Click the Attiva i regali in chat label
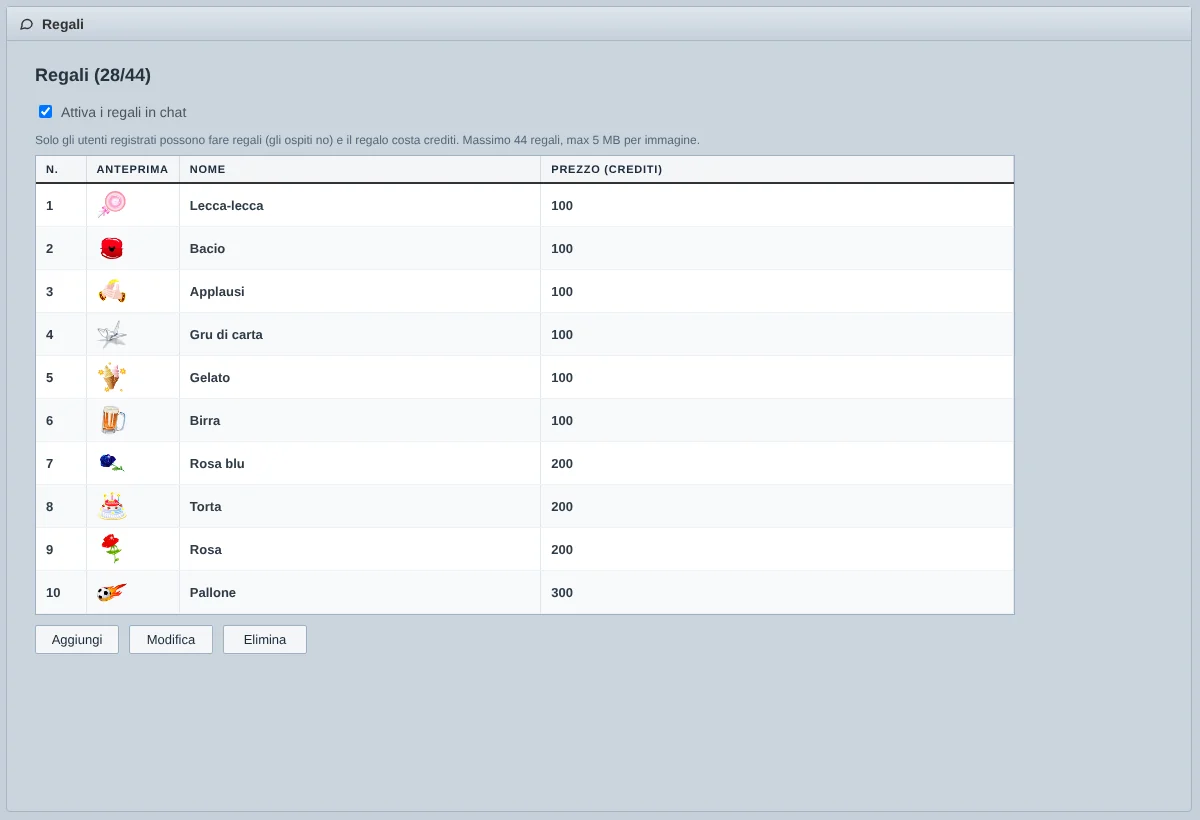The image size is (1200, 820). [x=124, y=112]
